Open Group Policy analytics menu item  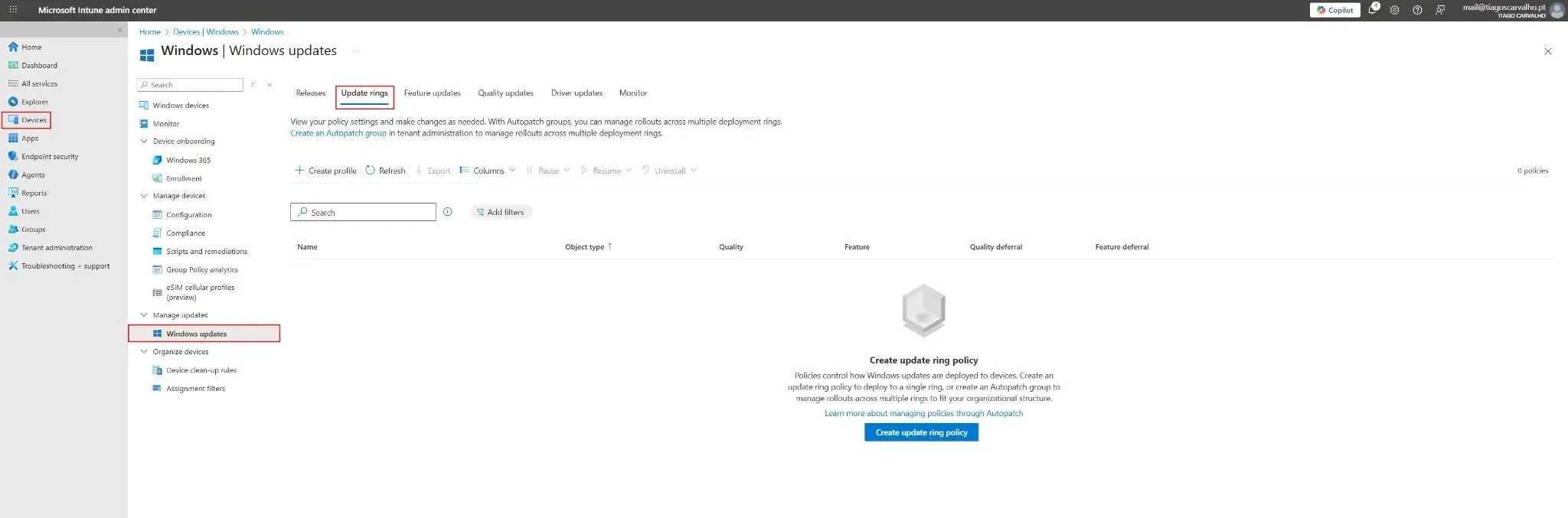(x=202, y=270)
